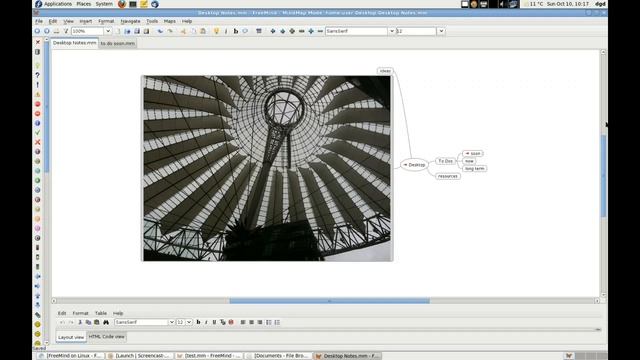Switch to '[test.mm - FreeMind' taskbar window
Screen dimensions: 640x360
click(210, 356)
